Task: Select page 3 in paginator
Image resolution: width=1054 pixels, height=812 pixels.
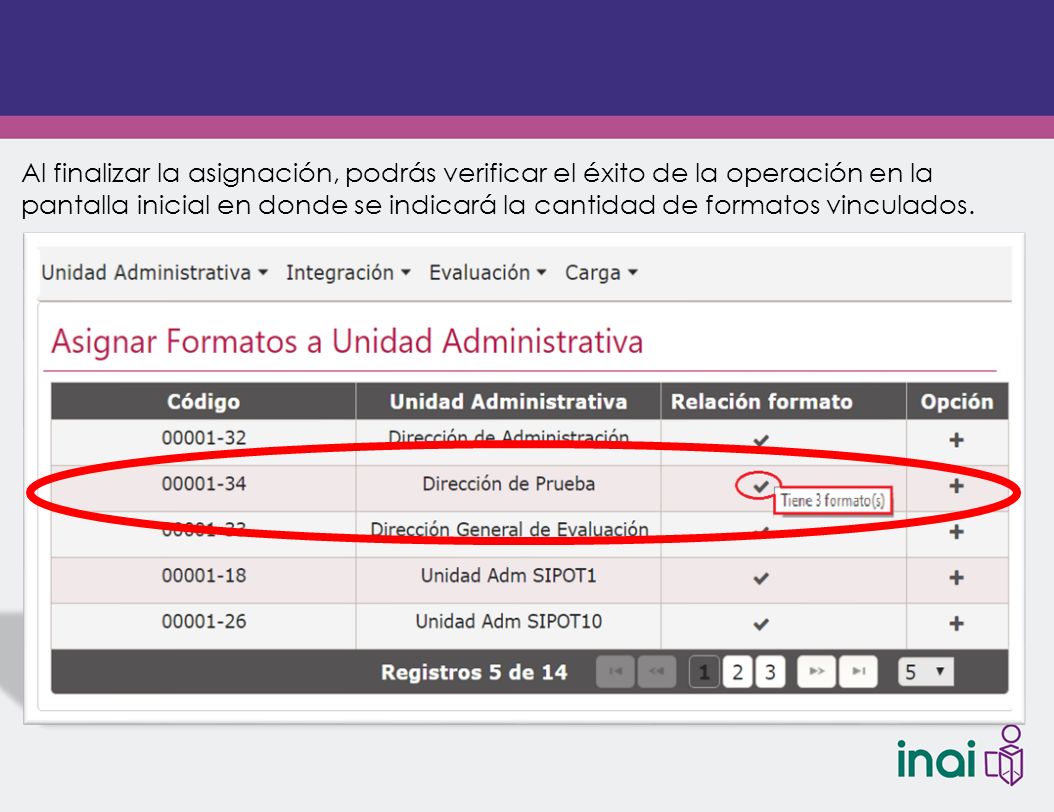Action: 770,672
